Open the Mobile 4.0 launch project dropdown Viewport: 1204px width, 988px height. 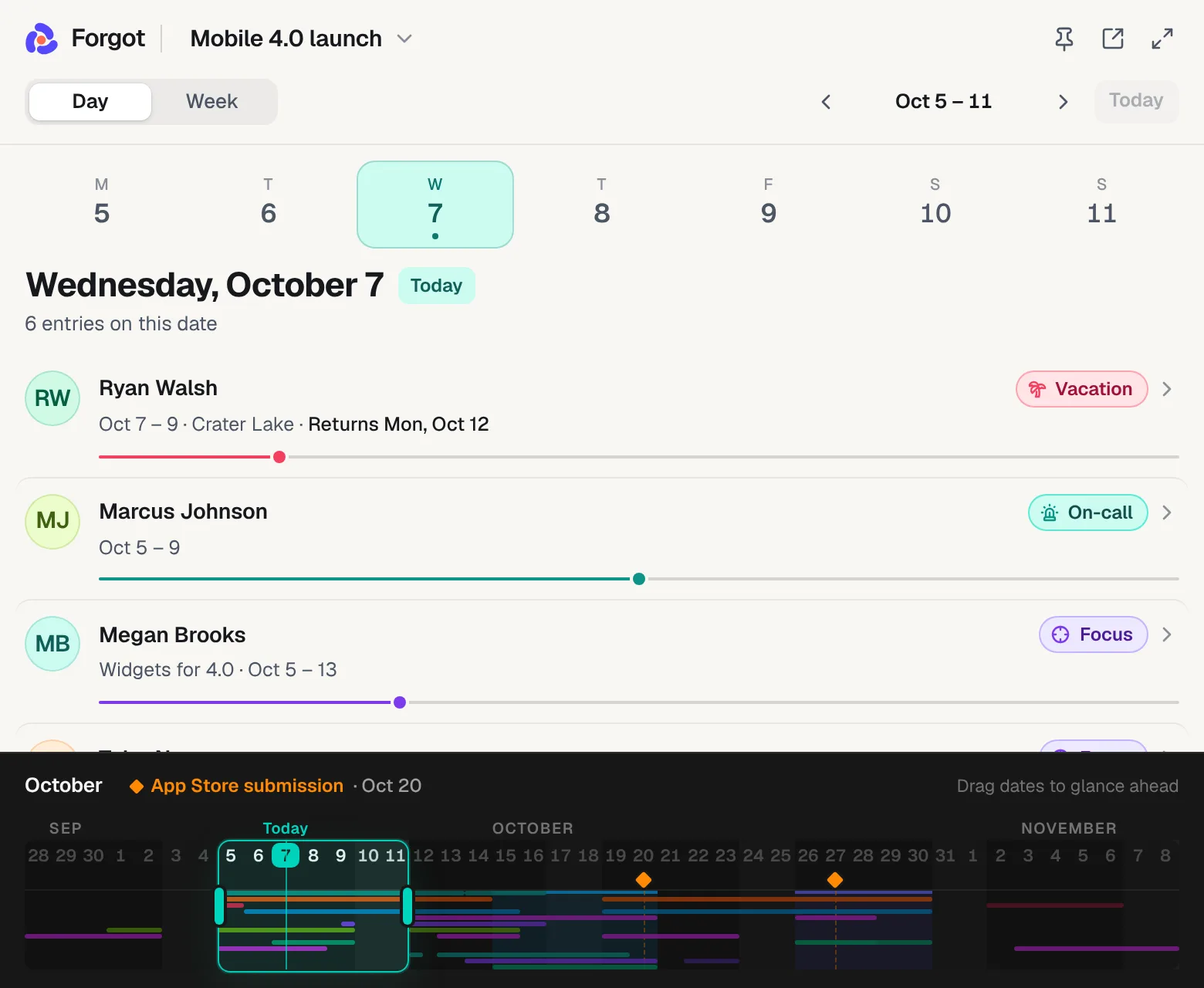tap(301, 39)
